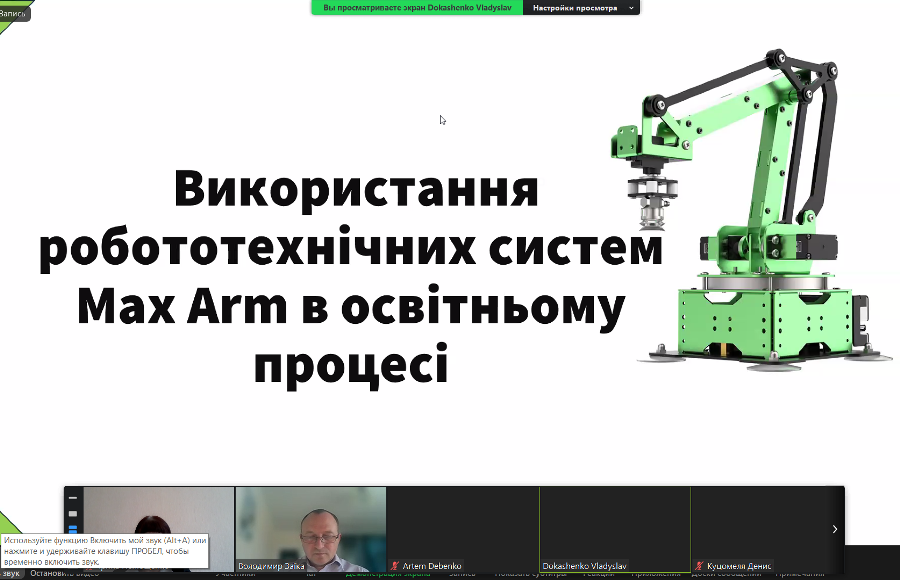Screen dimensions: 900x580
Task: Switch video panel to blue grid view icon
Action: point(73,528)
